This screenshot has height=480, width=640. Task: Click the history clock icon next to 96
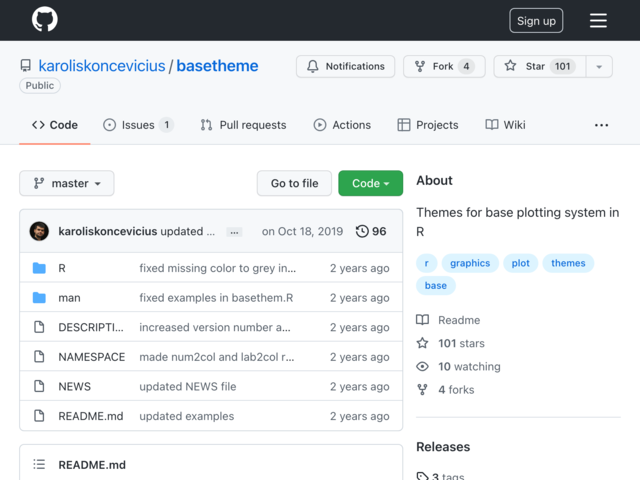tap(362, 231)
